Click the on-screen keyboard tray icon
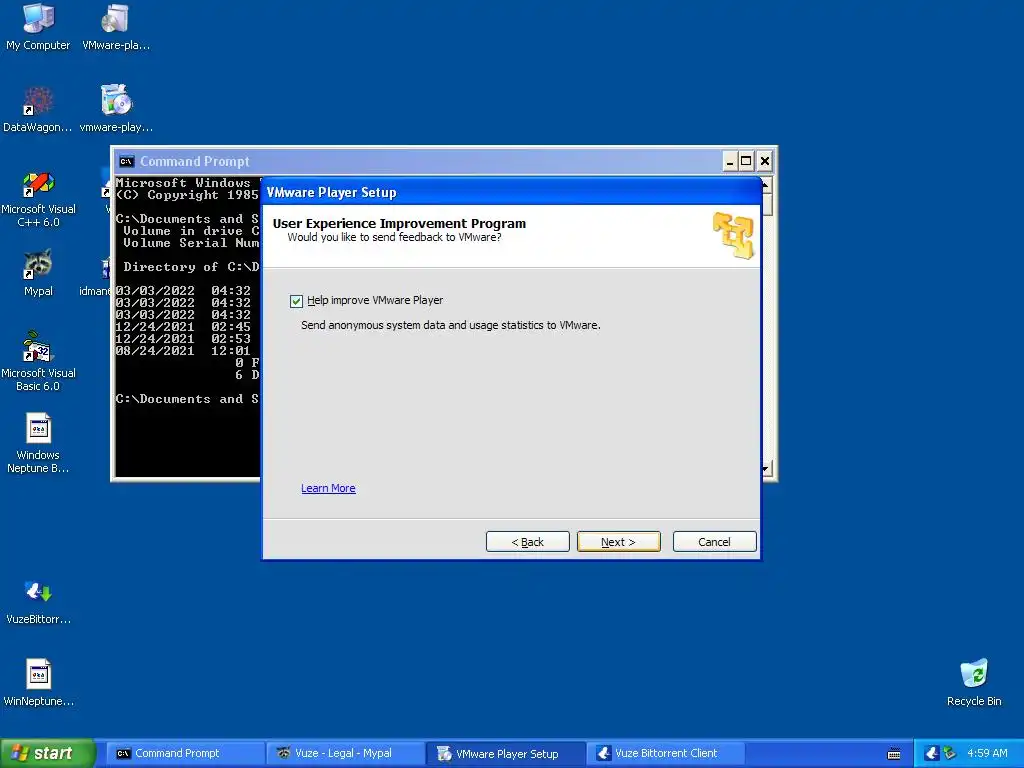Image resolution: width=1024 pixels, height=768 pixels. pos(894,754)
